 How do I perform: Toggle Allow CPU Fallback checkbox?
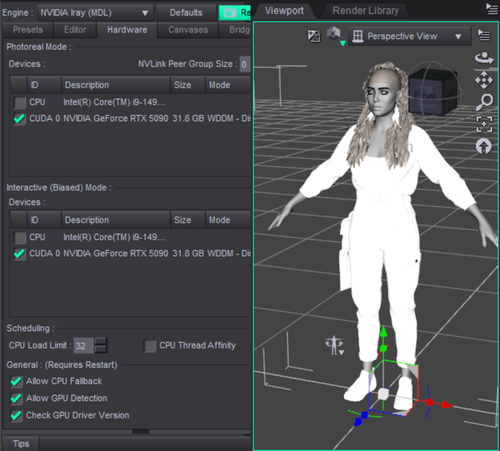pyautogui.click(x=16, y=381)
